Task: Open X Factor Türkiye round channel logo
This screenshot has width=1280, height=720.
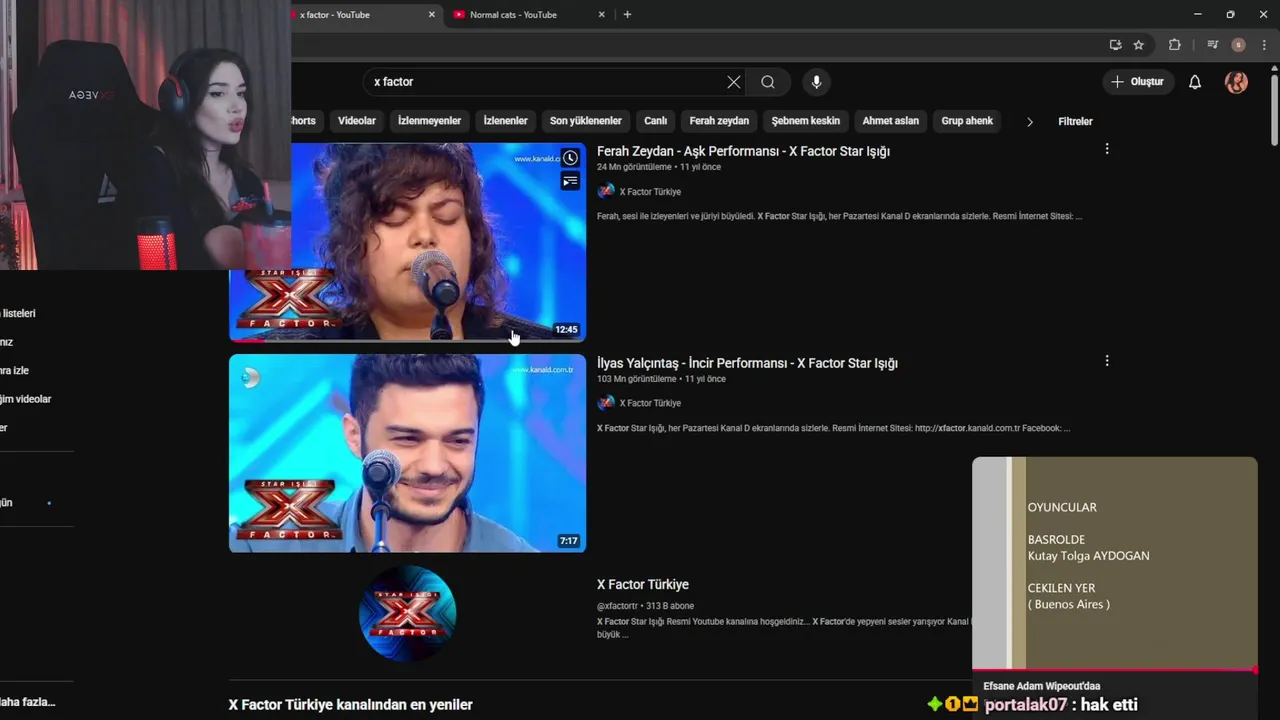Action: click(x=407, y=613)
